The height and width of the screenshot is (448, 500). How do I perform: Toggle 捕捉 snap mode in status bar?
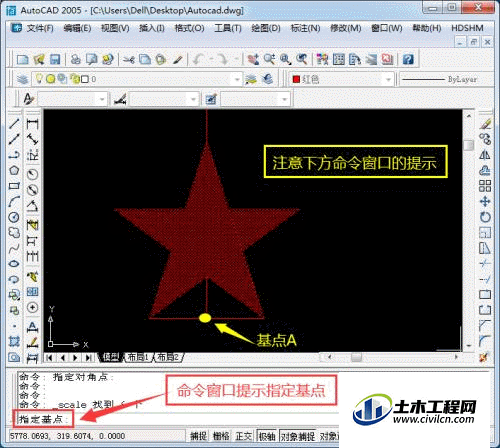click(198, 436)
